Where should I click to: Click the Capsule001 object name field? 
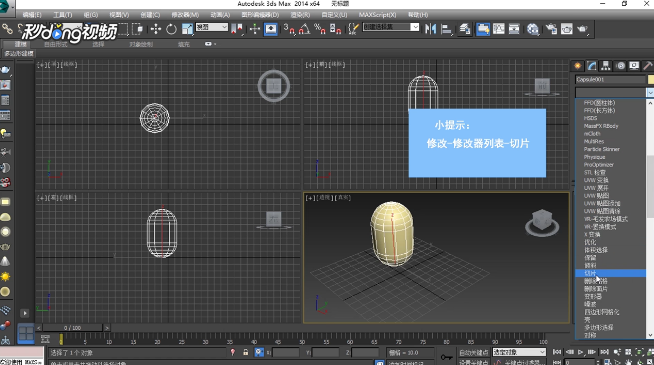[610, 79]
